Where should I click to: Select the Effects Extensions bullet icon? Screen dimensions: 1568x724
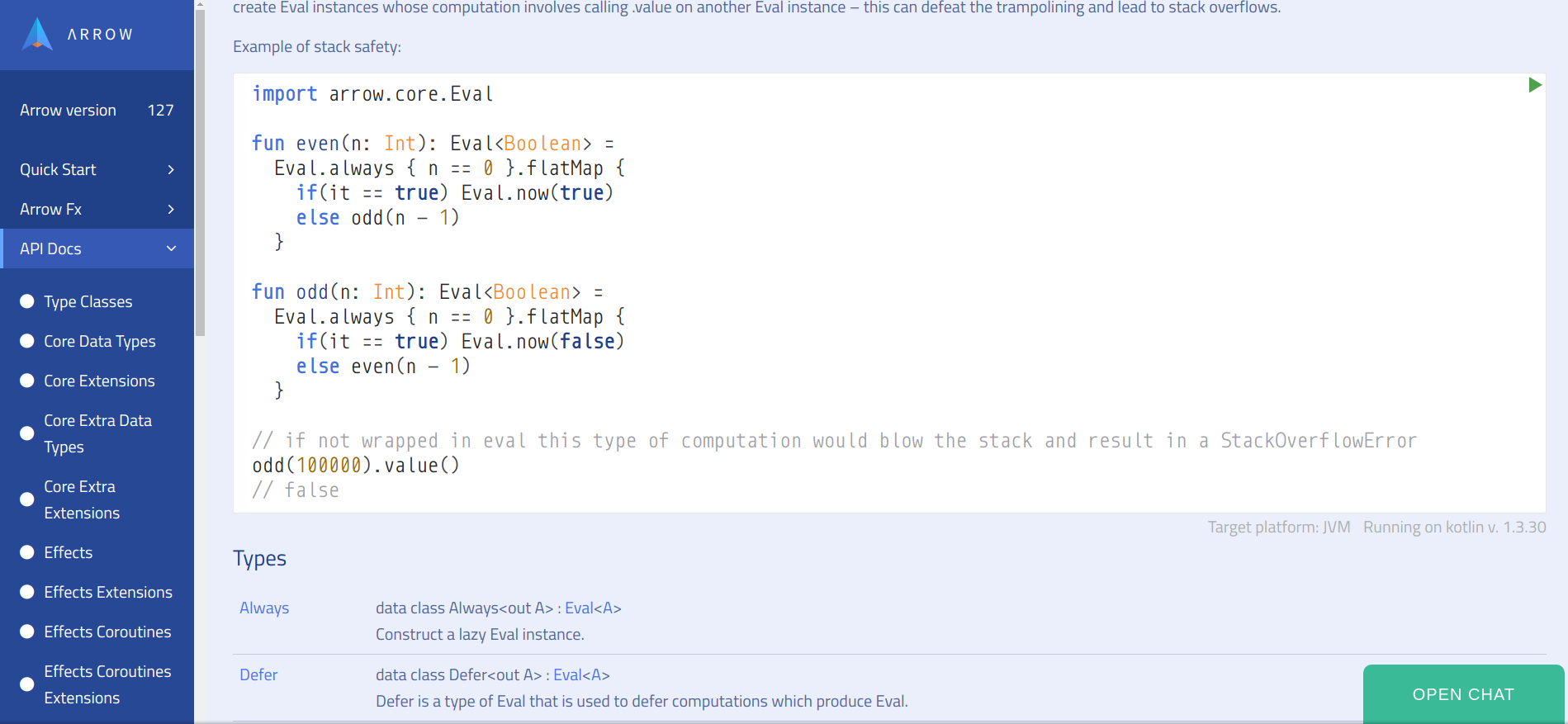(27, 591)
